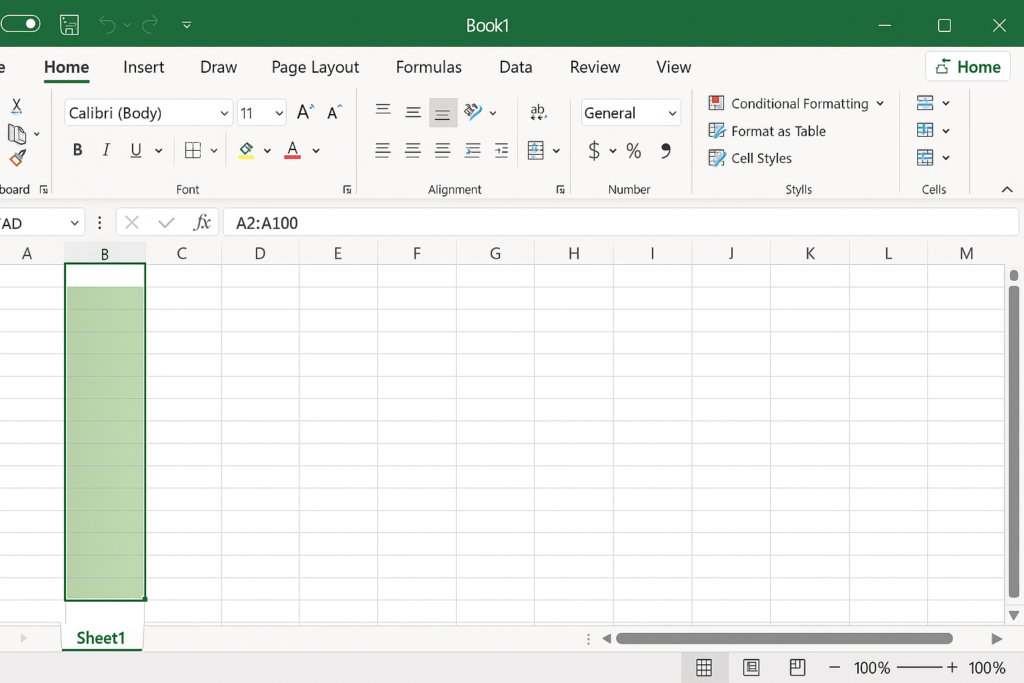Toggle Underline formatting
The width and height of the screenshot is (1024, 683).
[x=135, y=150]
